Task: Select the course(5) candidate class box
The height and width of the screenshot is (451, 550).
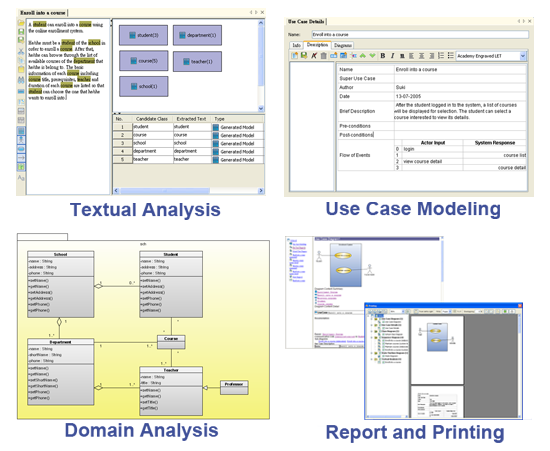Action: 143,61
